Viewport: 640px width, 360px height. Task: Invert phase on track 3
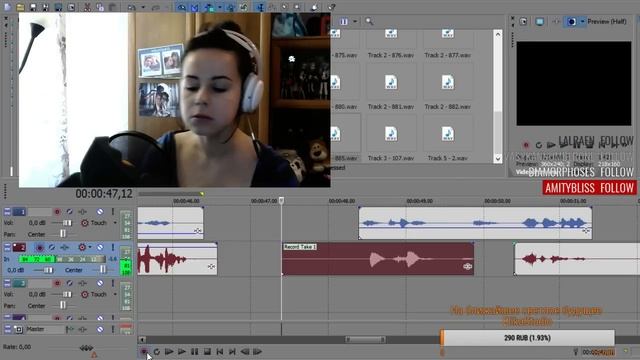pyautogui.click(x=70, y=283)
